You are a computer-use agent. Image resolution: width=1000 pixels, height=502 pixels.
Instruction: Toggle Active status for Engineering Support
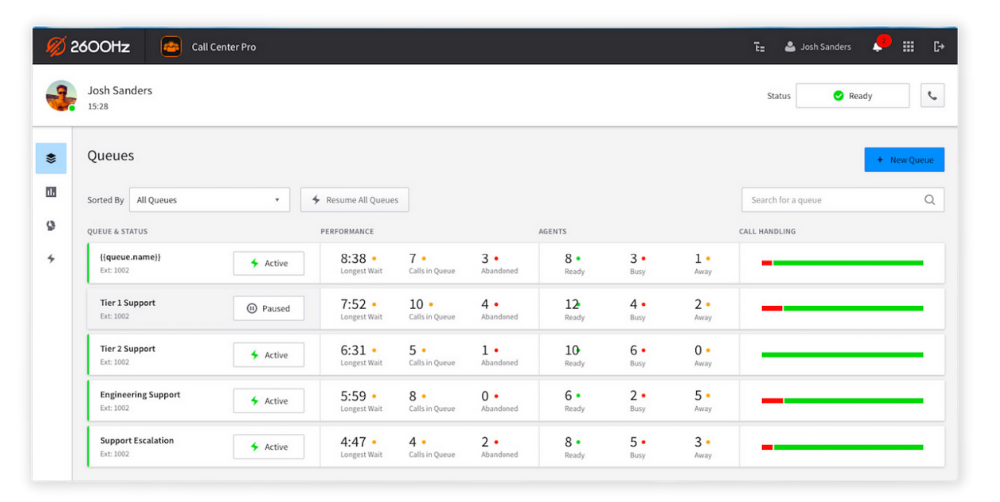(268, 401)
